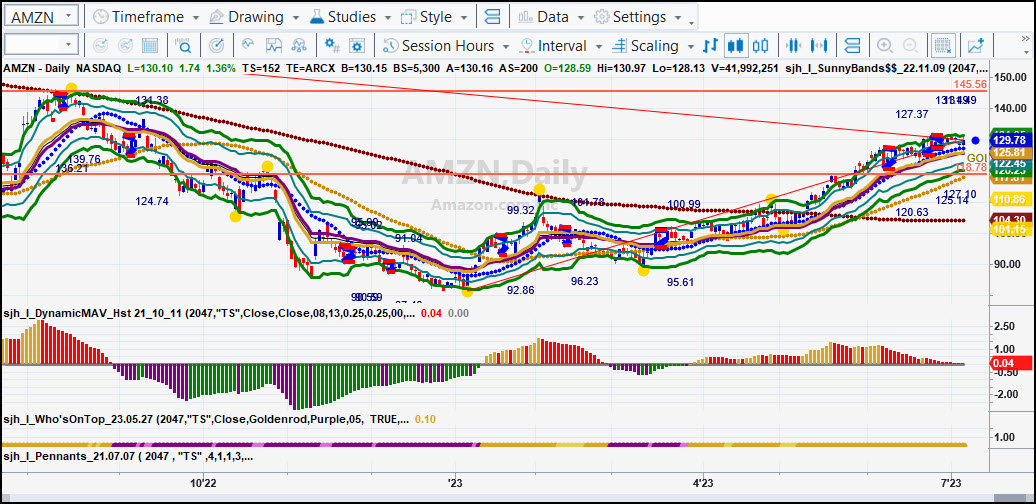Click the gear-with-hash settings icon
The width and height of the screenshot is (1036, 504).
click(332, 46)
